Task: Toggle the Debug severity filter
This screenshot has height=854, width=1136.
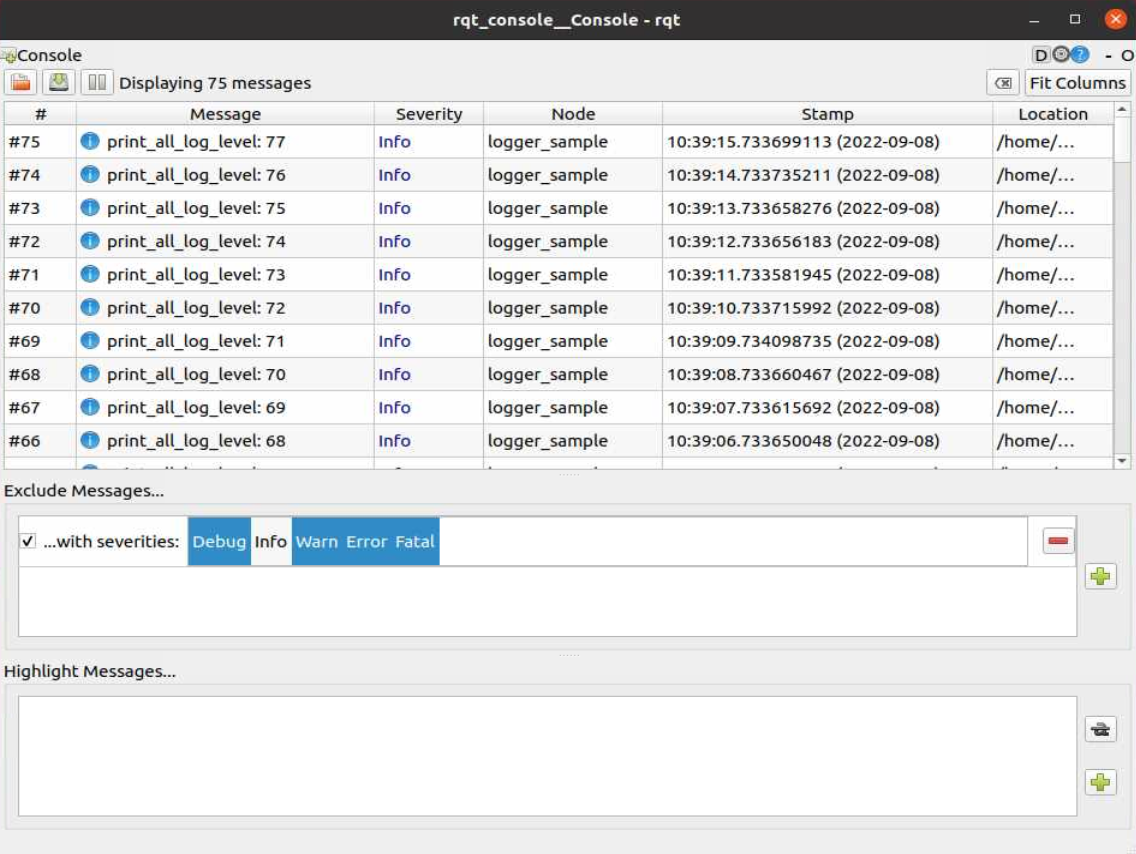Action: coord(219,541)
